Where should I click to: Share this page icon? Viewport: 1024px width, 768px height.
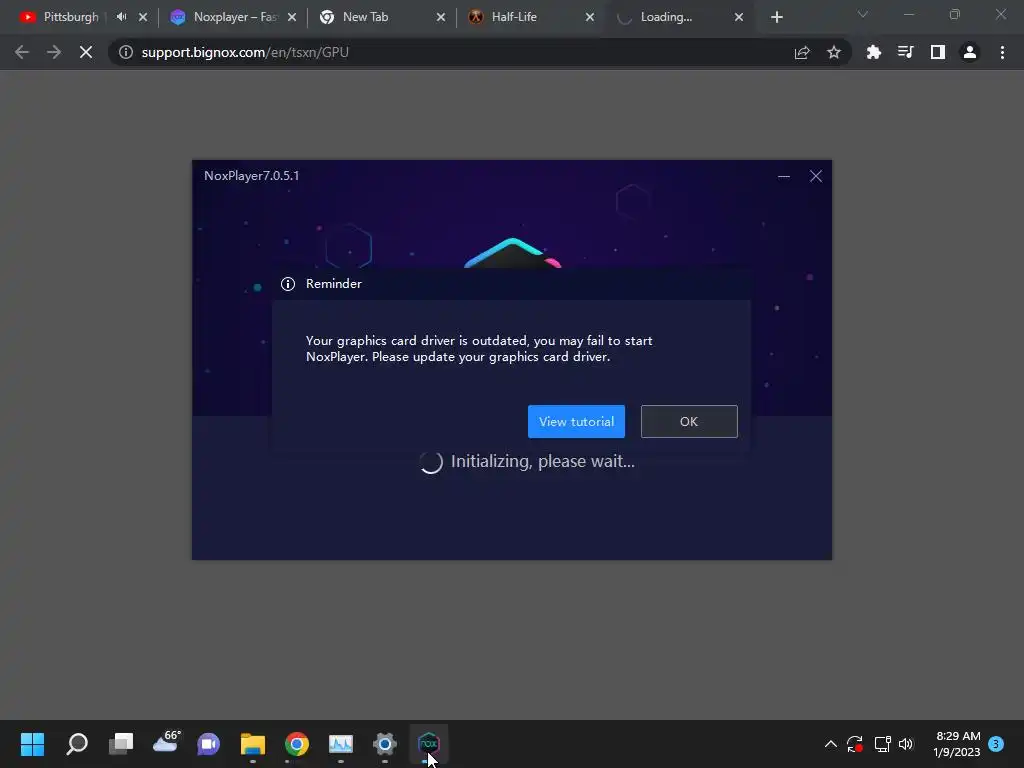[802, 52]
